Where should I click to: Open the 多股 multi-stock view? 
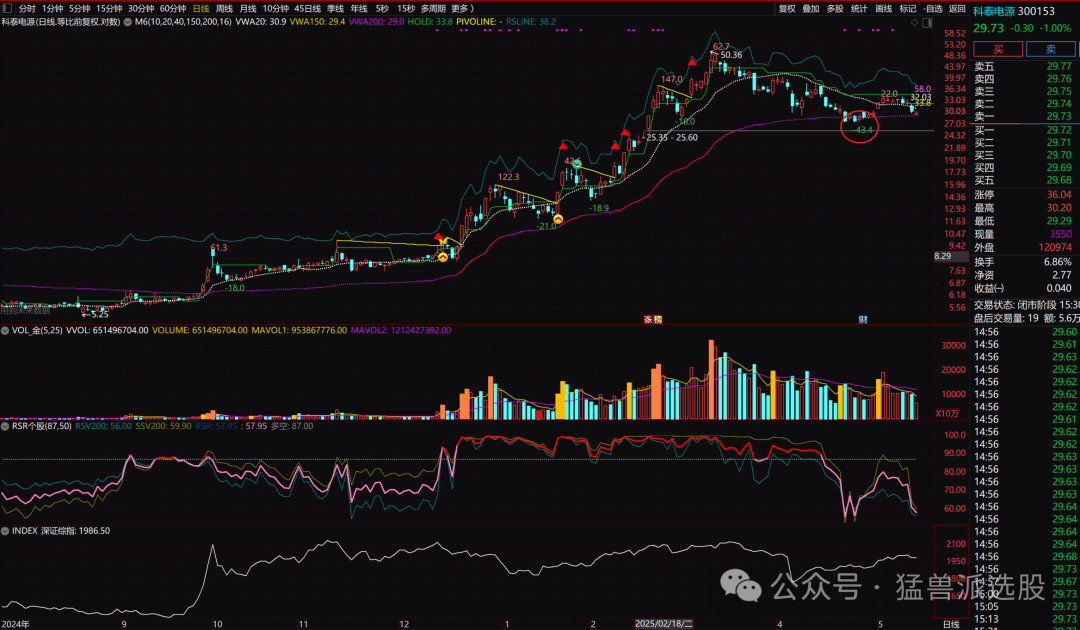[x=835, y=8]
